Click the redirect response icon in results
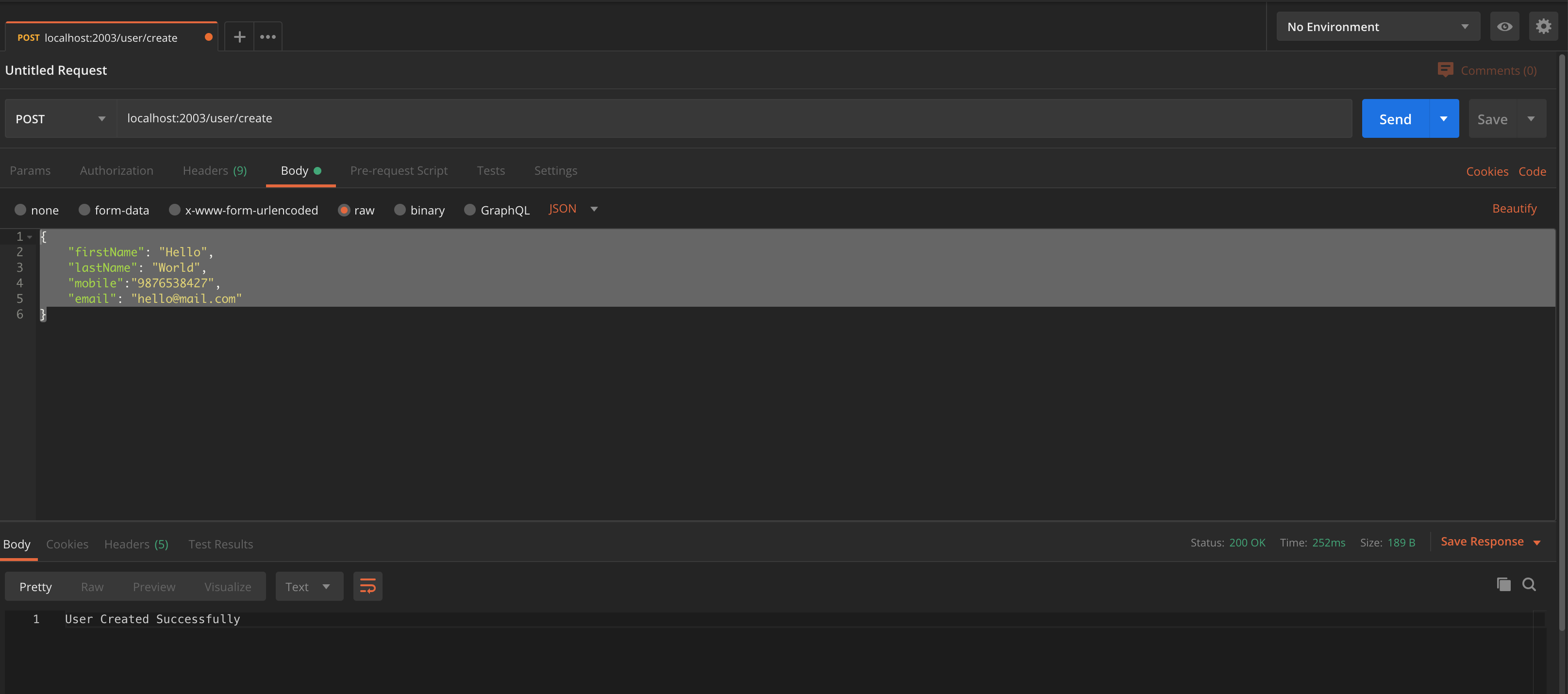Screen dimensions: 1568x694 368,586
